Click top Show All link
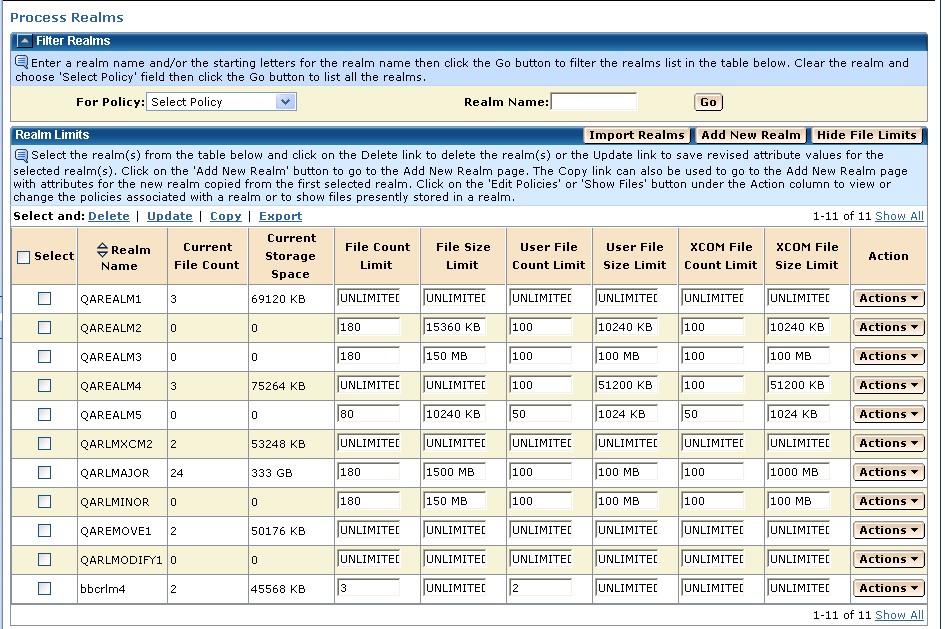The image size is (945, 629). coord(899,216)
